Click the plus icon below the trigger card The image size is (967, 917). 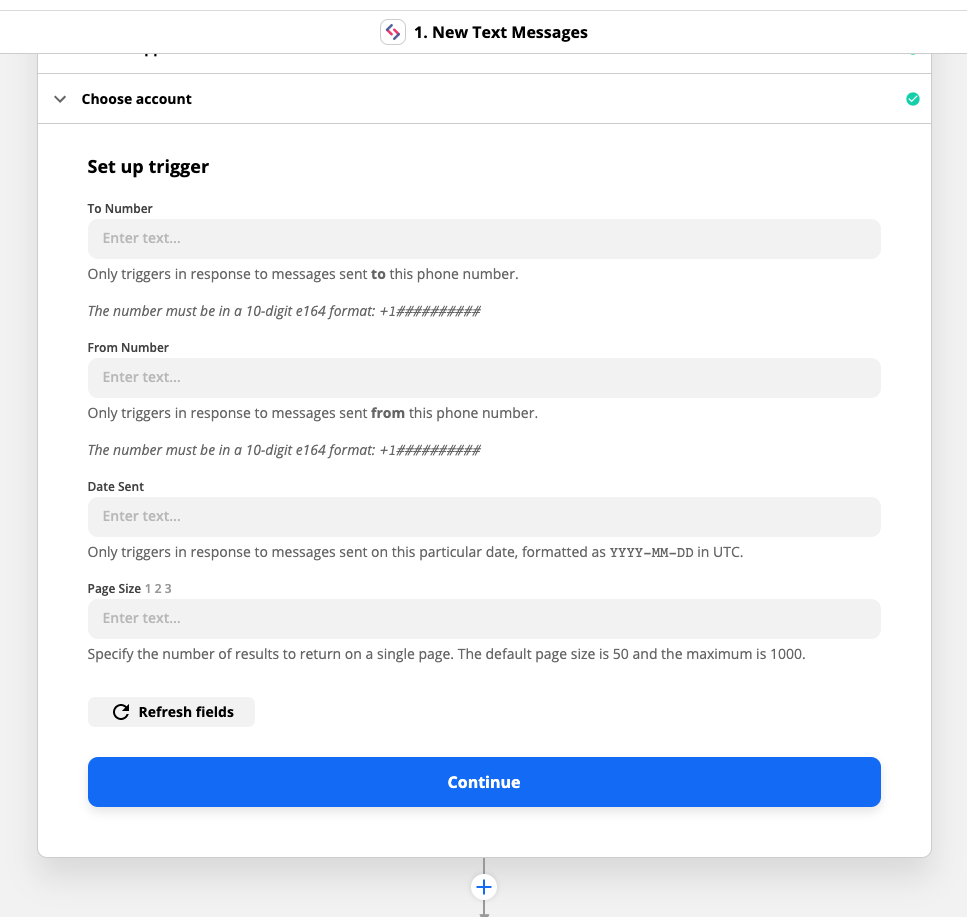[484, 887]
